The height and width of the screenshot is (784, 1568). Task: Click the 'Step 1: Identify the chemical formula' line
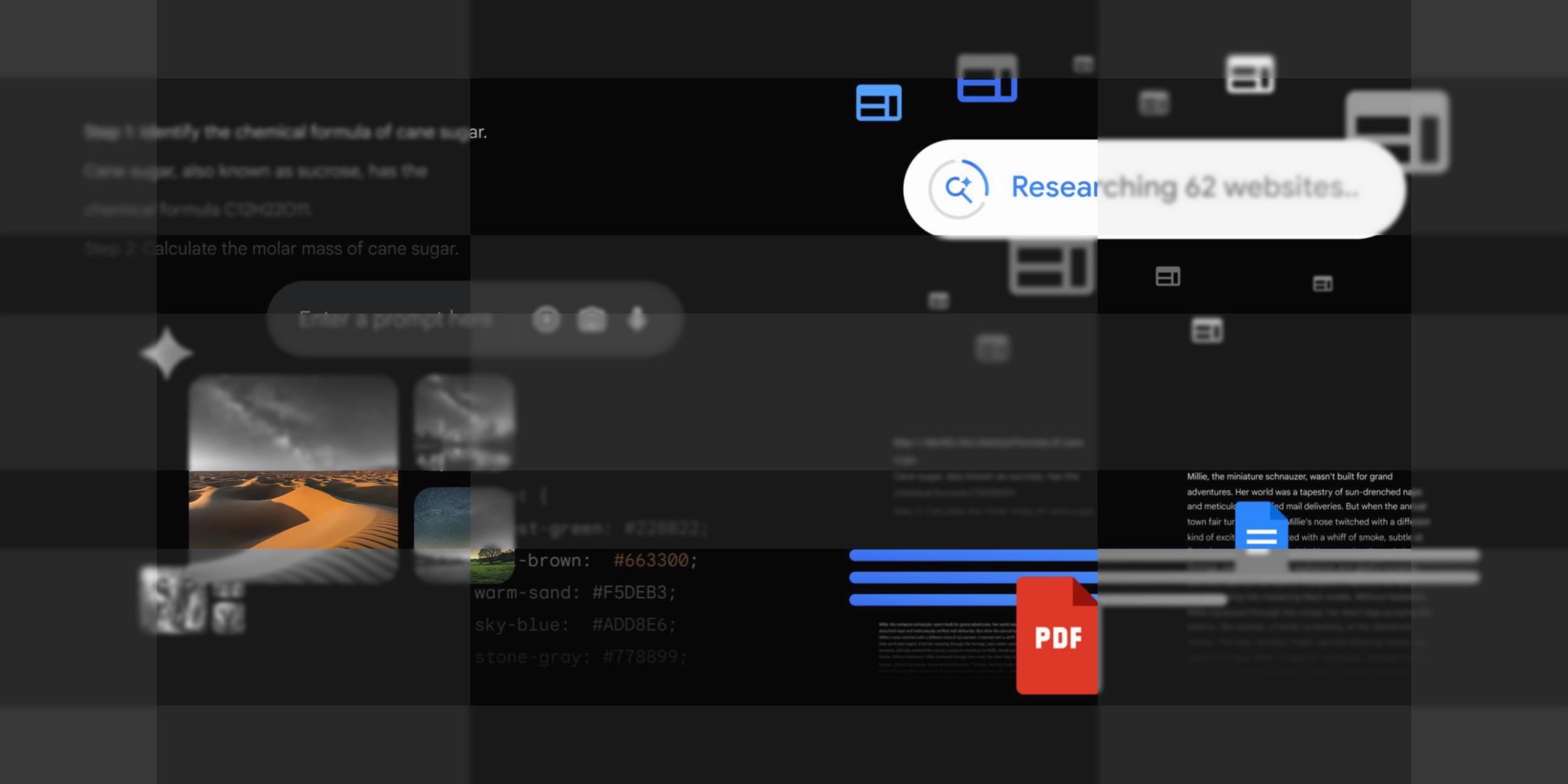[285, 132]
